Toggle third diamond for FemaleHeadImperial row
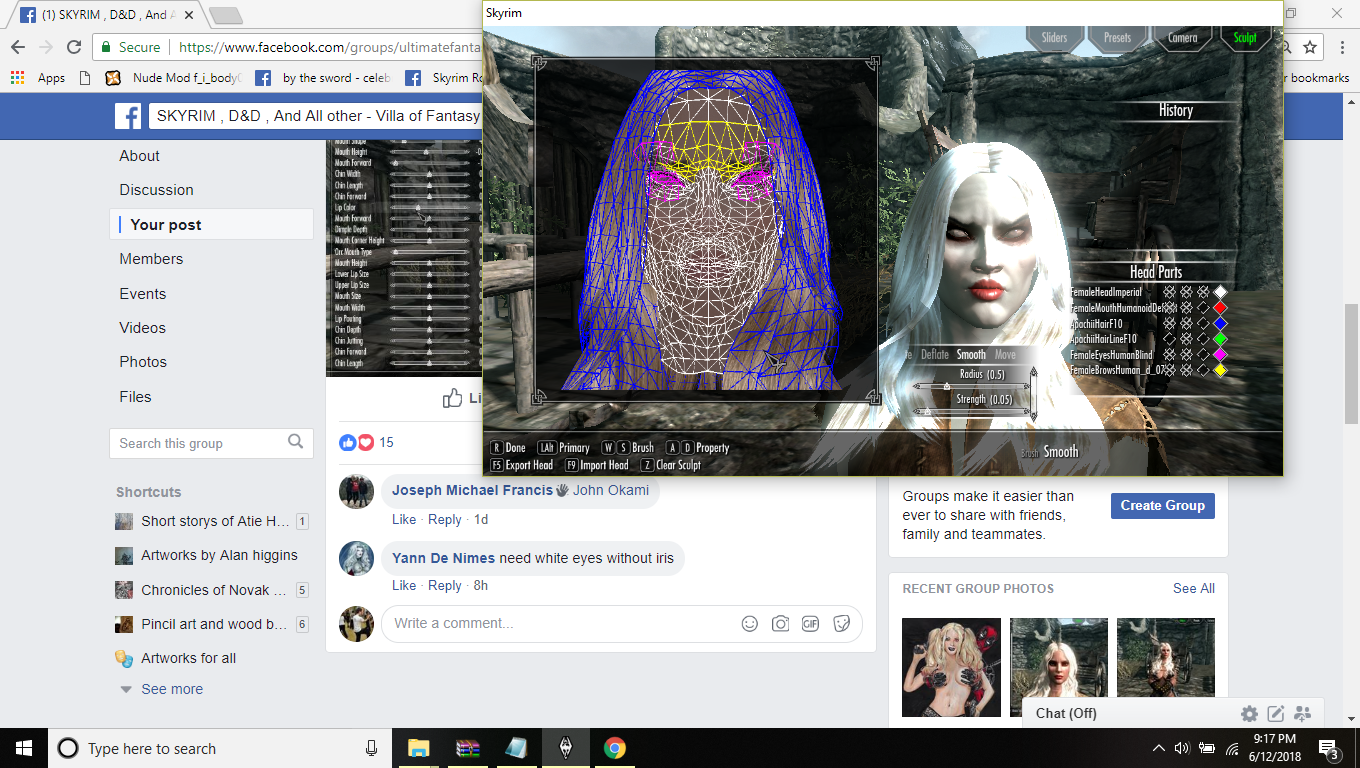Image resolution: width=1360 pixels, height=768 pixels. click(1203, 292)
